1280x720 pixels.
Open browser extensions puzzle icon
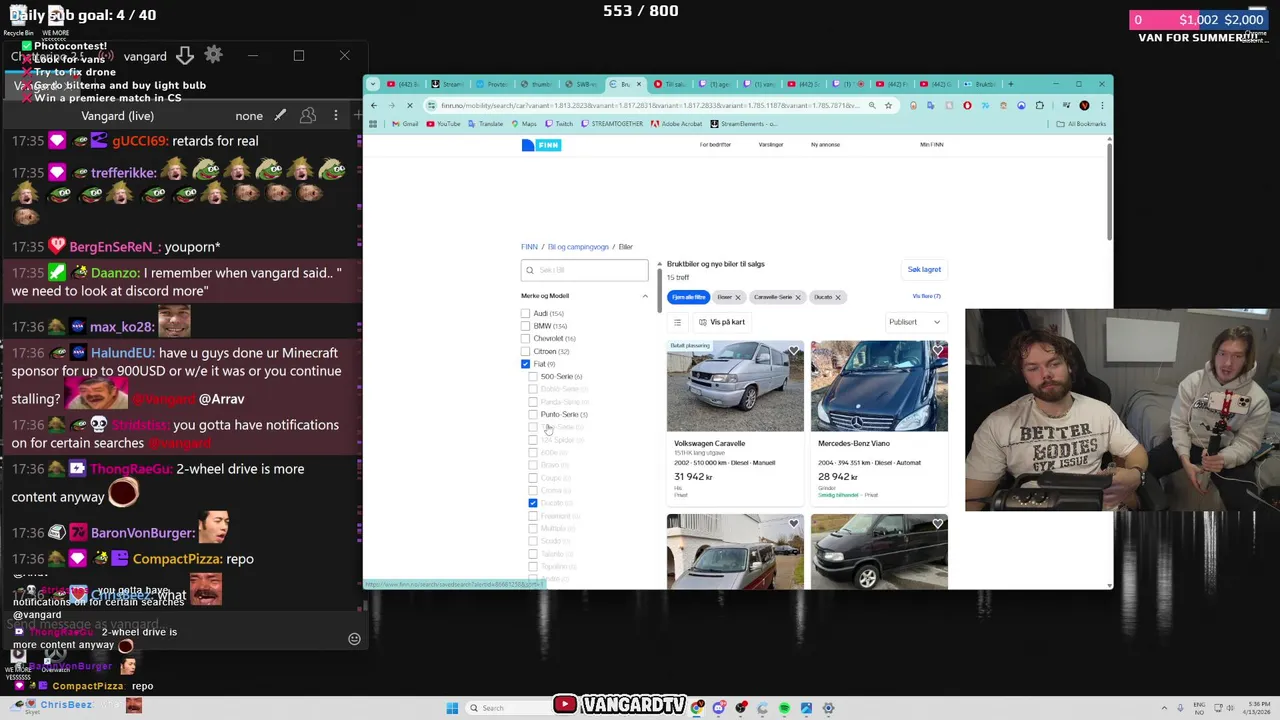[x=1040, y=105]
